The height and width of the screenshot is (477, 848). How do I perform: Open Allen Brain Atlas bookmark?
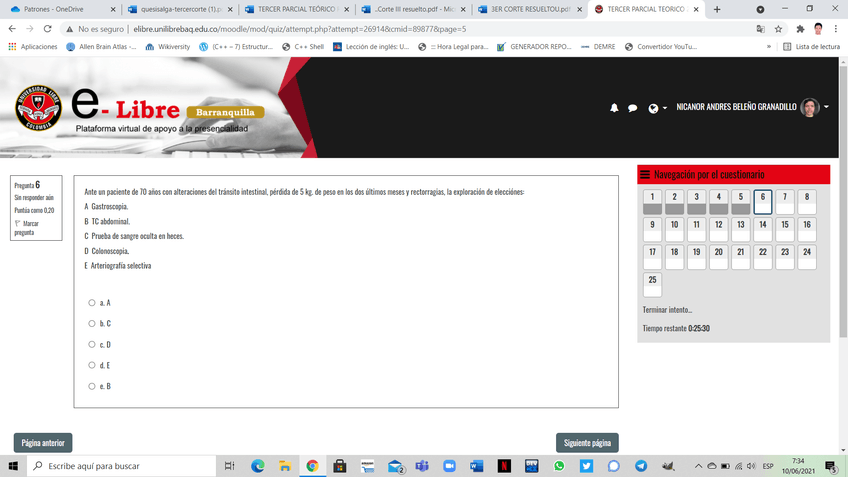tap(101, 47)
